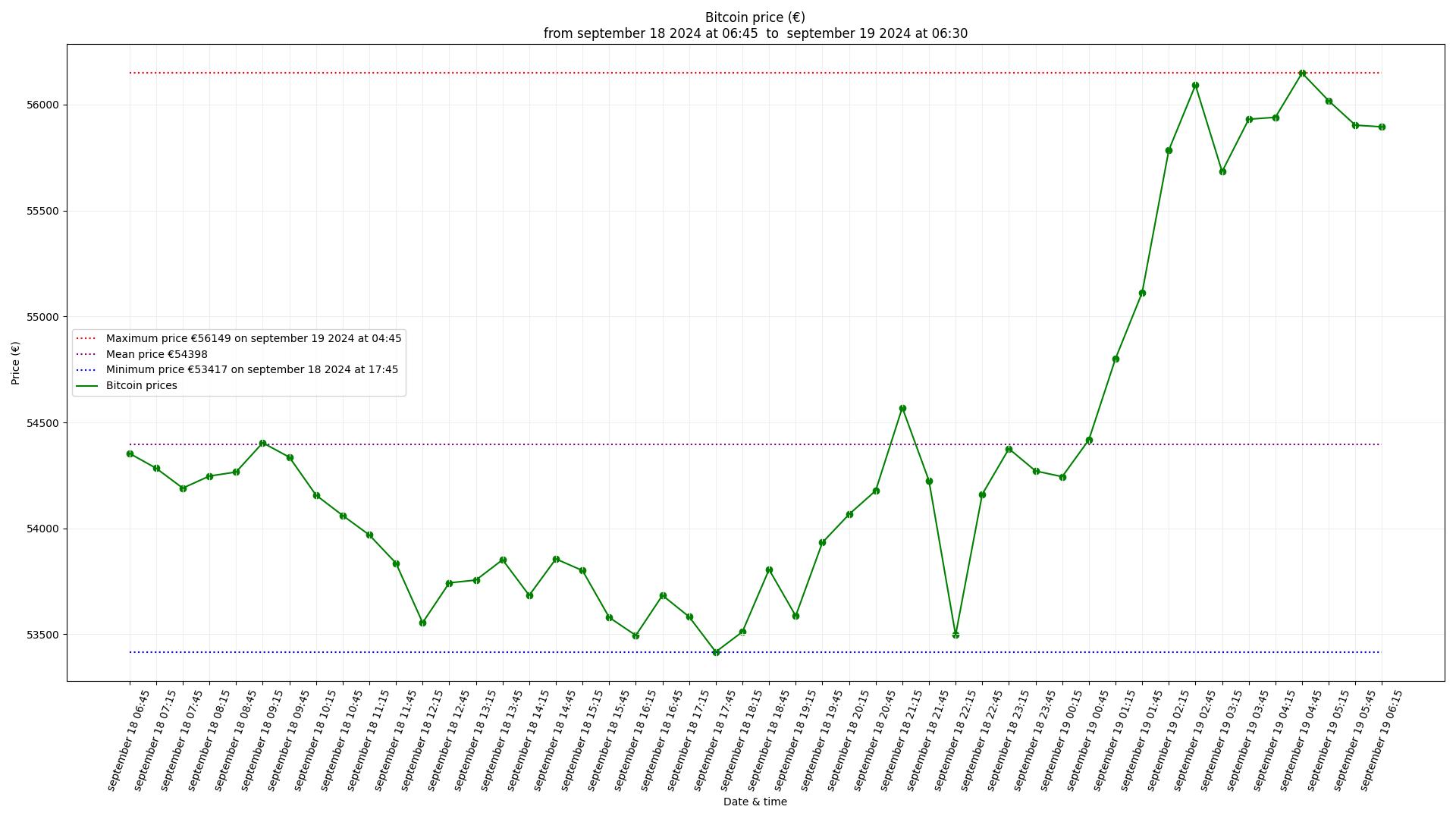Click the last data point of the green line

click(x=1382, y=127)
